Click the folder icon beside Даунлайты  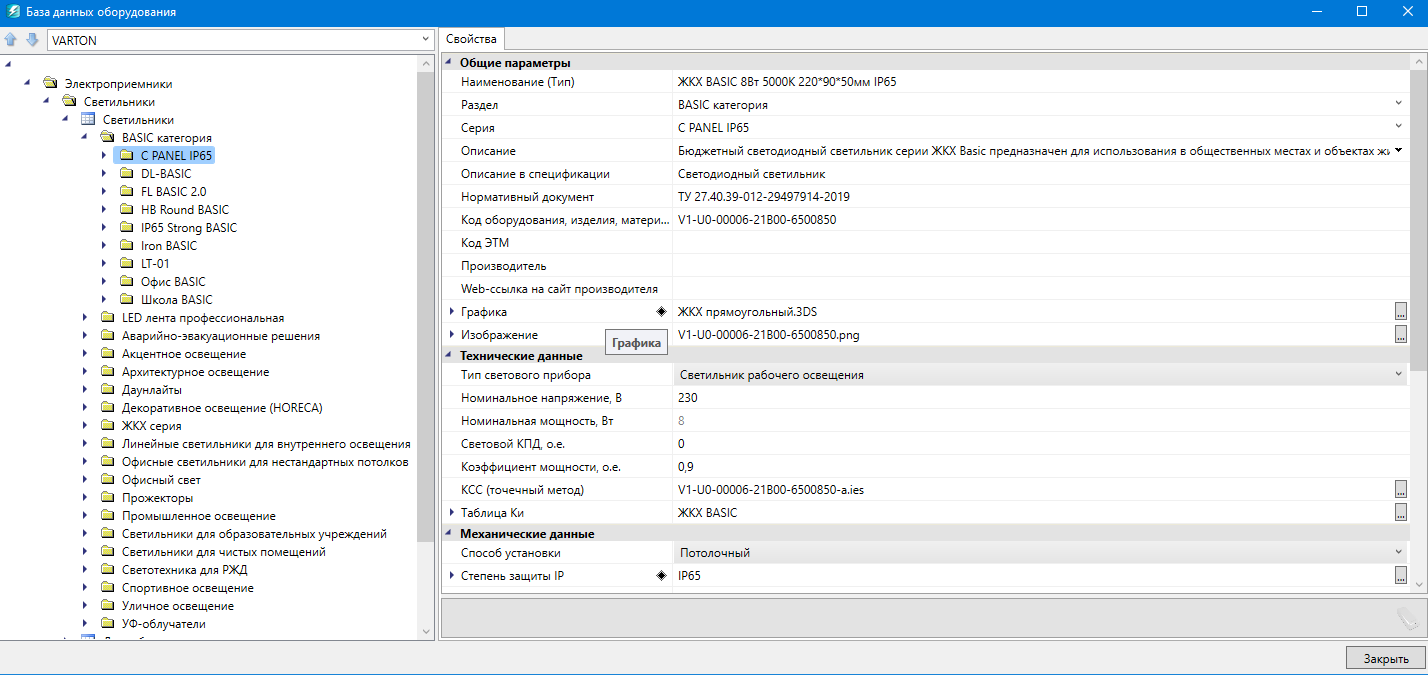click(x=108, y=390)
